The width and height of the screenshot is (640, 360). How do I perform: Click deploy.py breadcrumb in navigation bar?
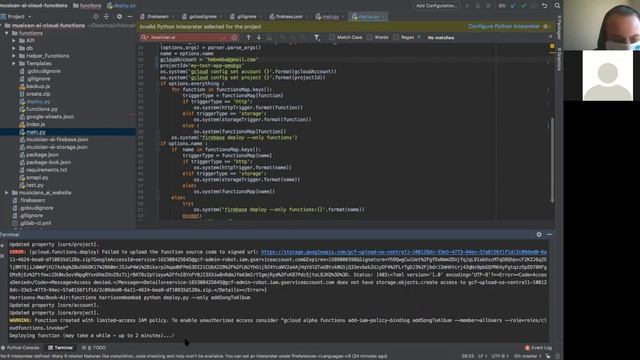pos(121,6)
